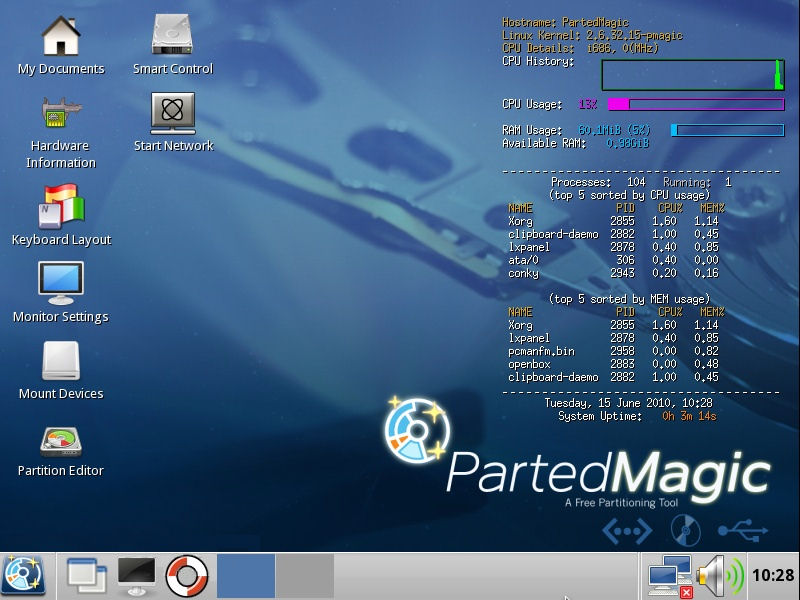Open the terminal monitor icon in taskbar
800x600 pixels.
(x=136, y=576)
